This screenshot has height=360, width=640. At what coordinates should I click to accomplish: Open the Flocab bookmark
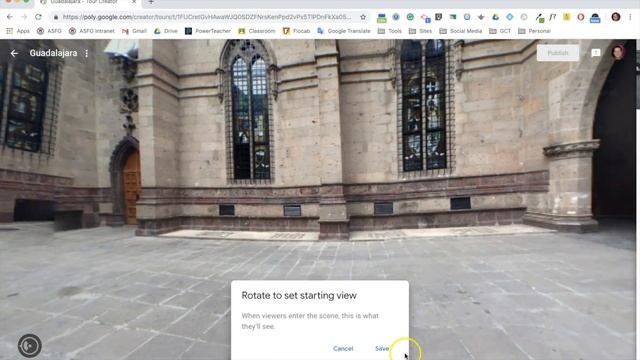coord(296,31)
